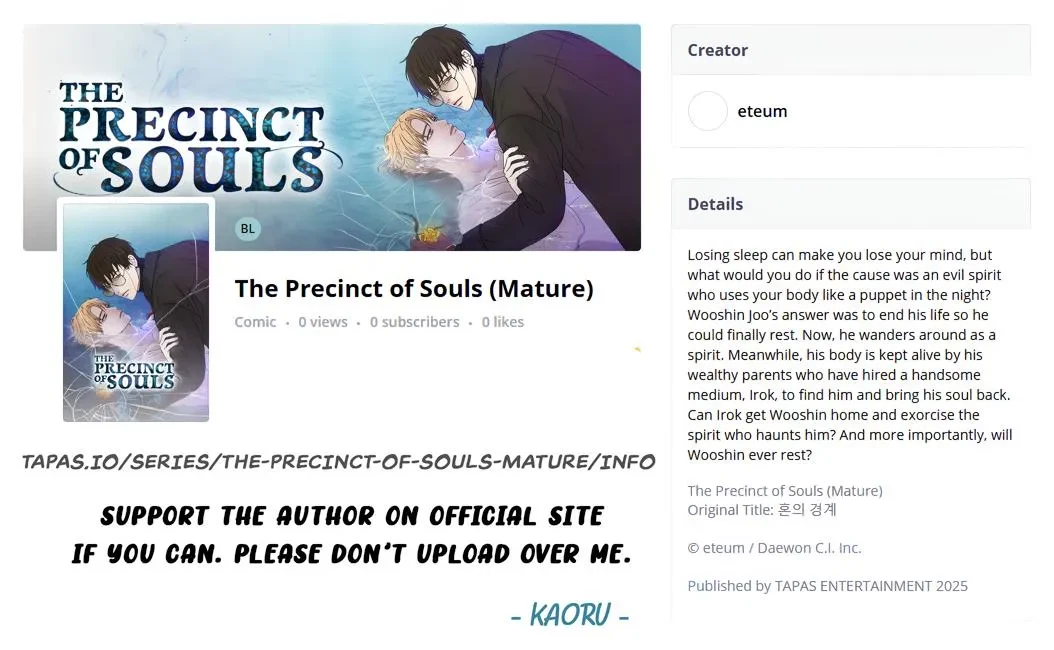Click the 0 views counter

click(323, 322)
